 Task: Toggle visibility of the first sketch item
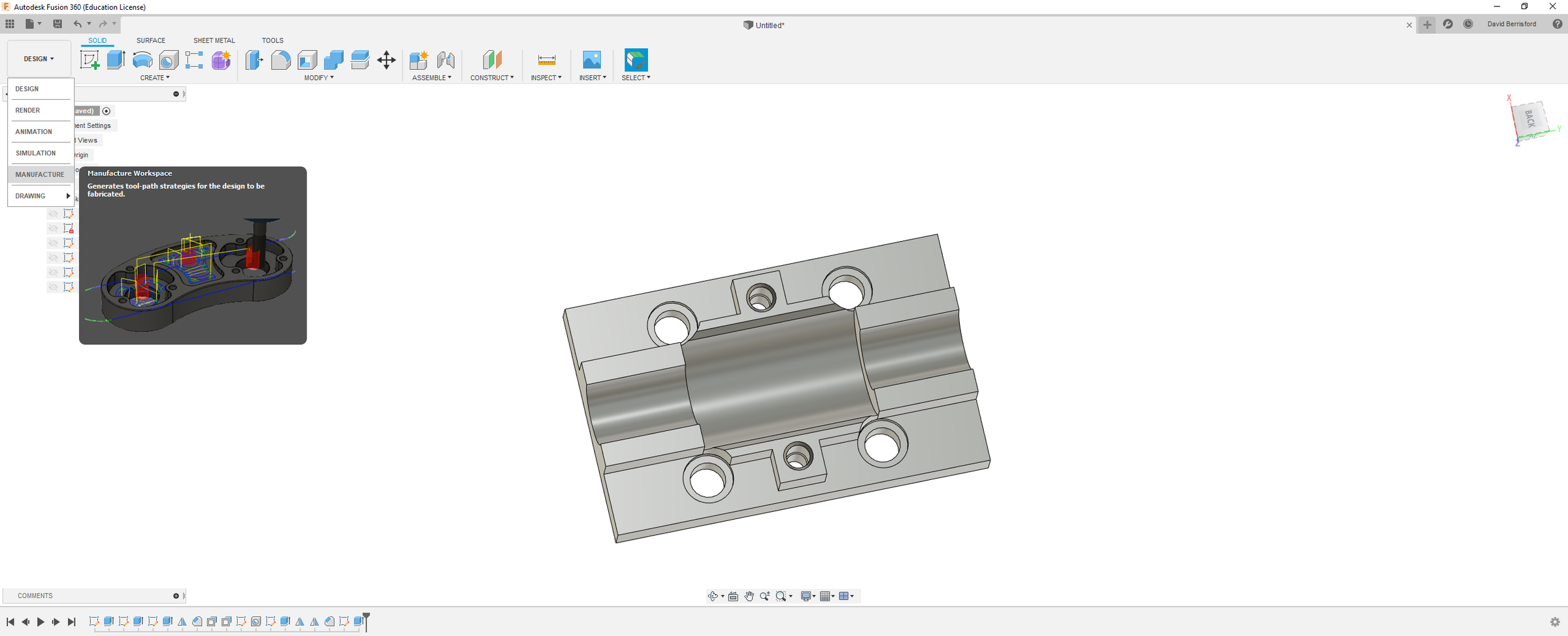click(54, 214)
